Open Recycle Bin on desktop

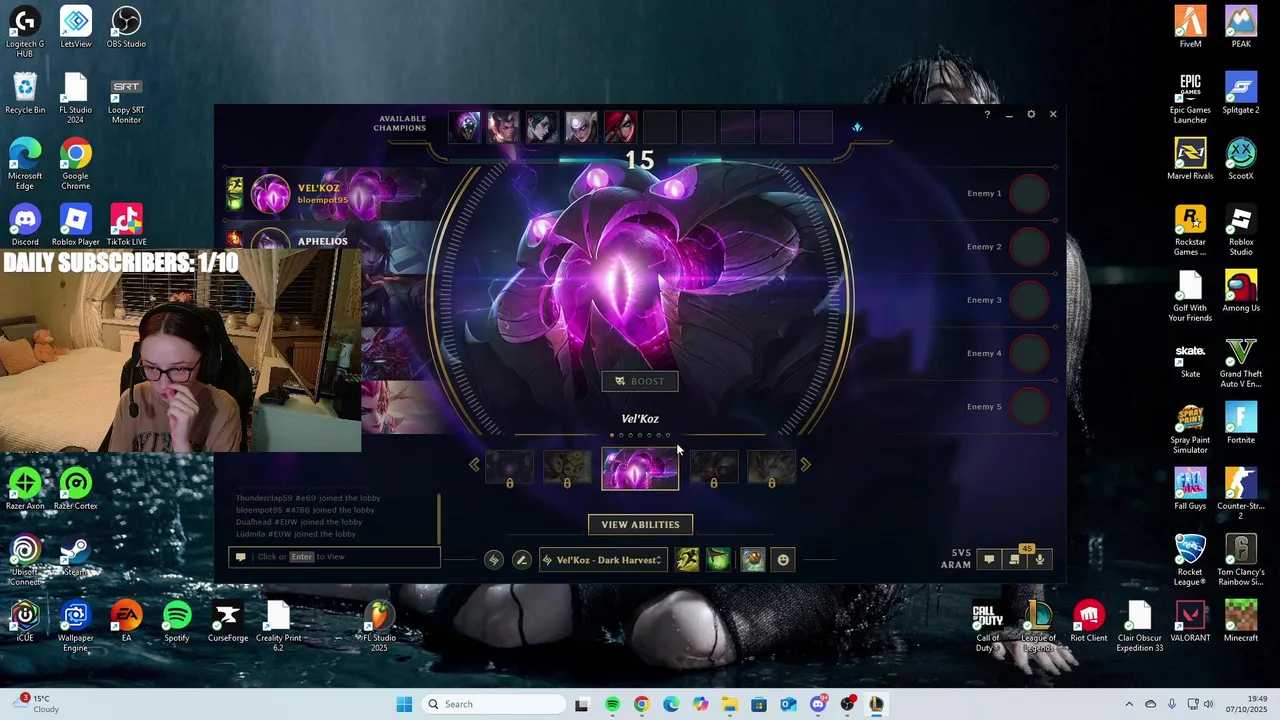click(25, 94)
